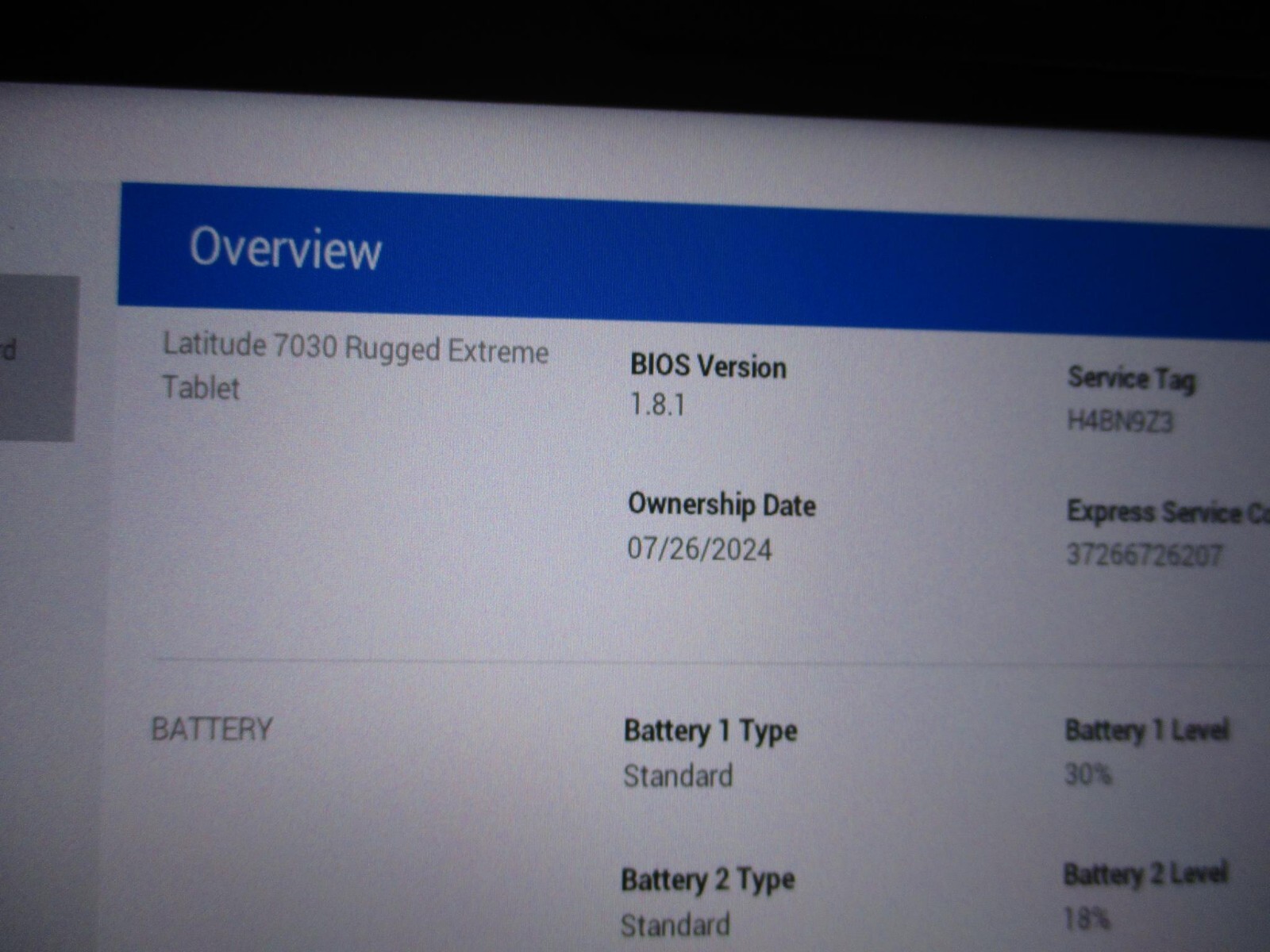Select the BIOS version value 1.8.1
Image resolution: width=1270 pixels, height=952 pixels.
[657, 405]
